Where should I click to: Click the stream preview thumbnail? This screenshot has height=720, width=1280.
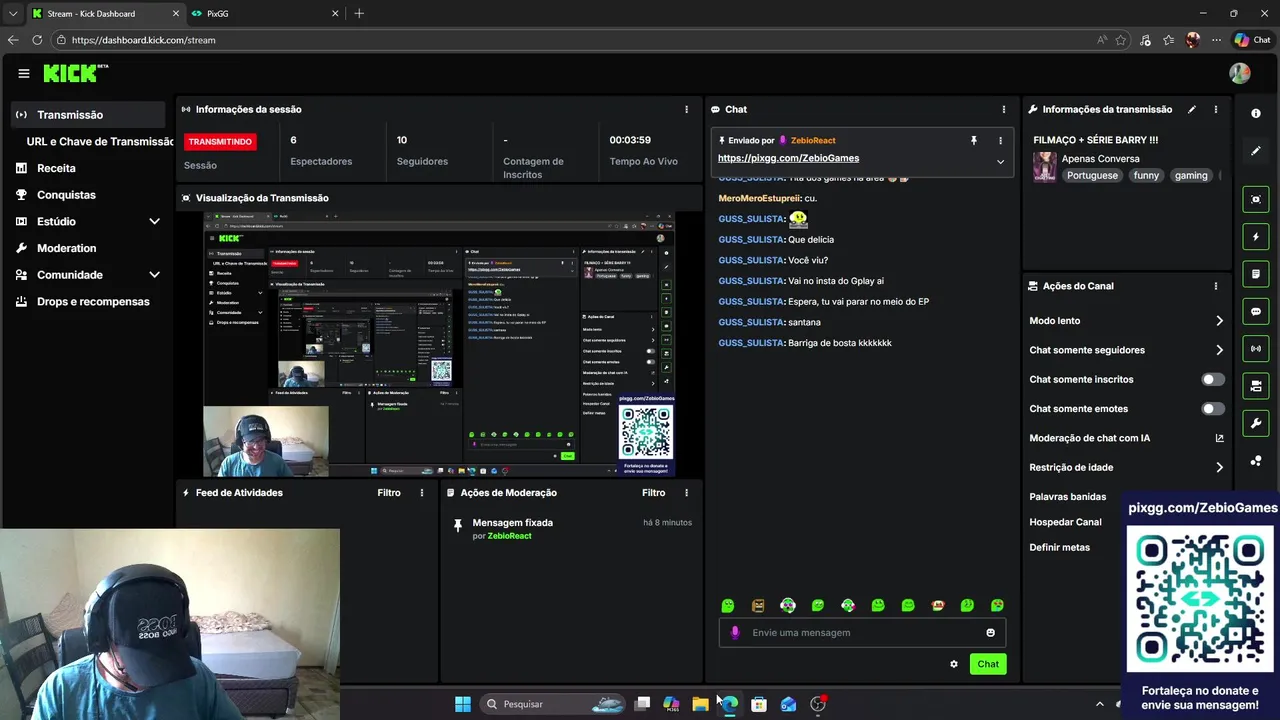(x=439, y=344)
